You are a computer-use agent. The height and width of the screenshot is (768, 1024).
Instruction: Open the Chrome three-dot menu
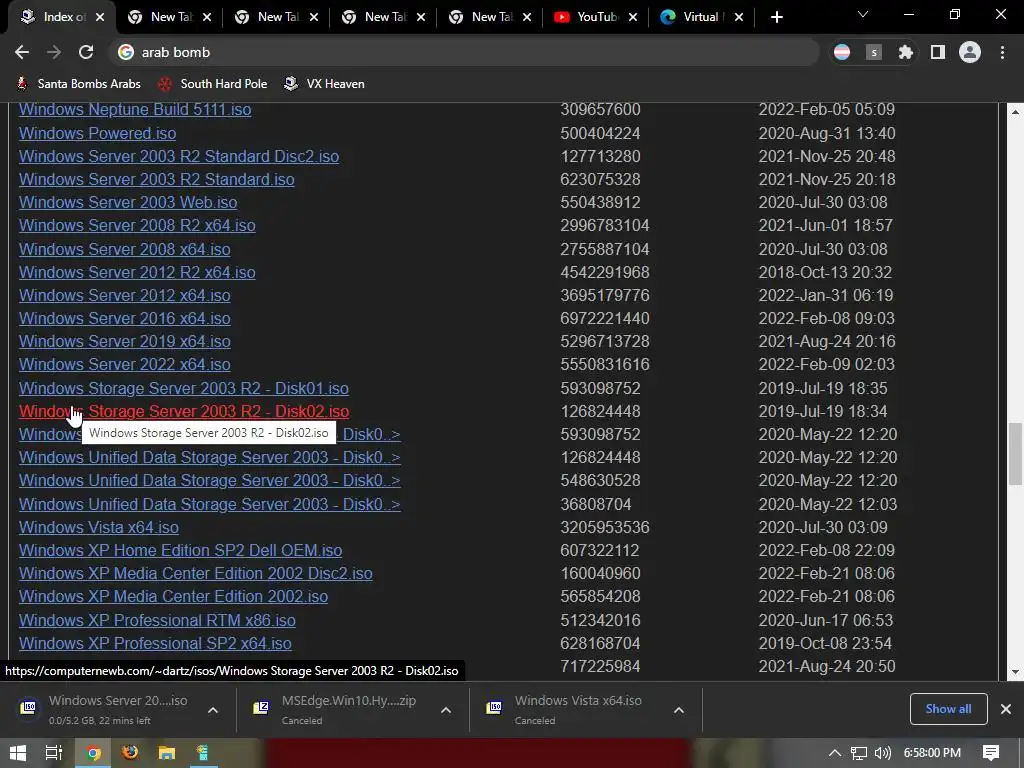point(1002,52)
